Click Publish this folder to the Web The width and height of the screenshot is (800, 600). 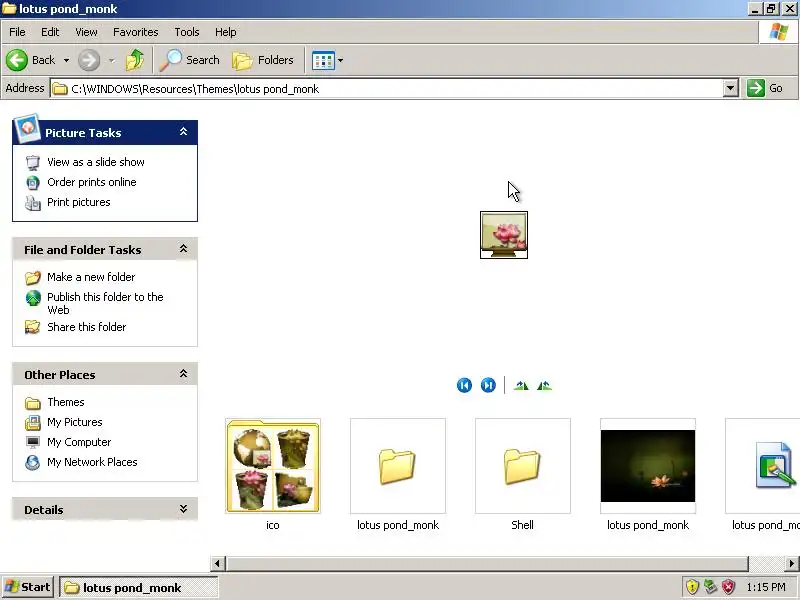105,303
